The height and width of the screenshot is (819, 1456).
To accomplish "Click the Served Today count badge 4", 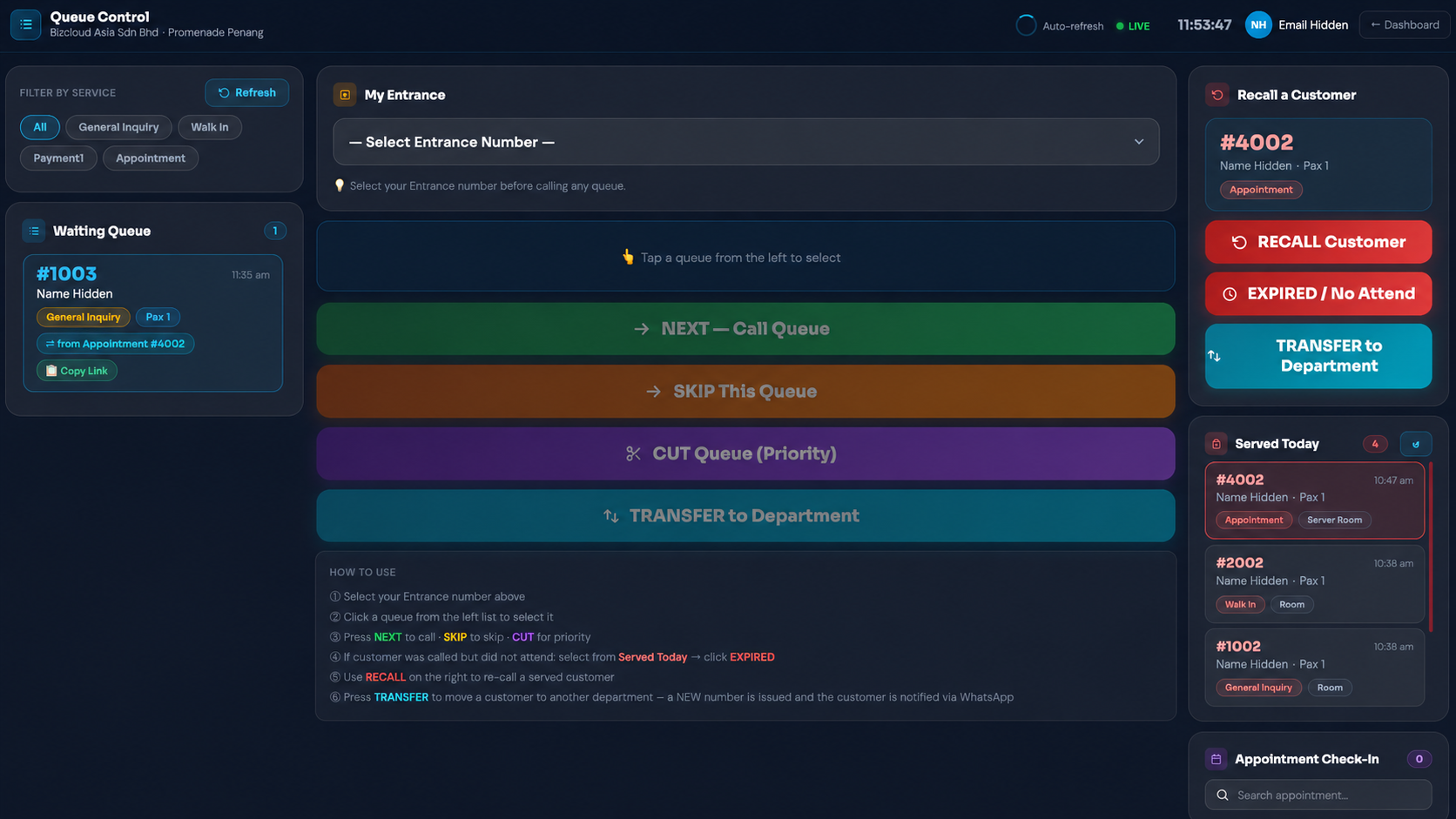I will (x=1375, y=444).
